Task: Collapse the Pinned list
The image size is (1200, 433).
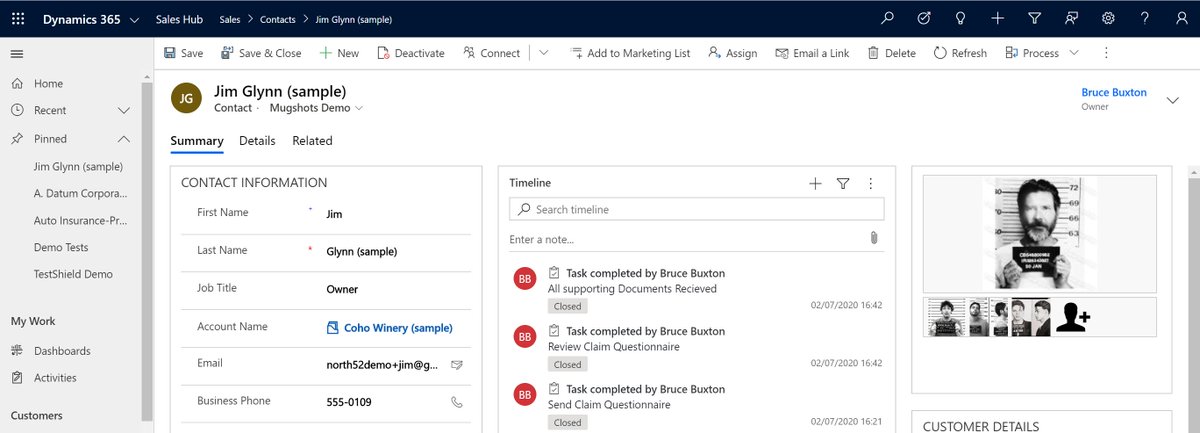Action: click(x=124, y=139)
